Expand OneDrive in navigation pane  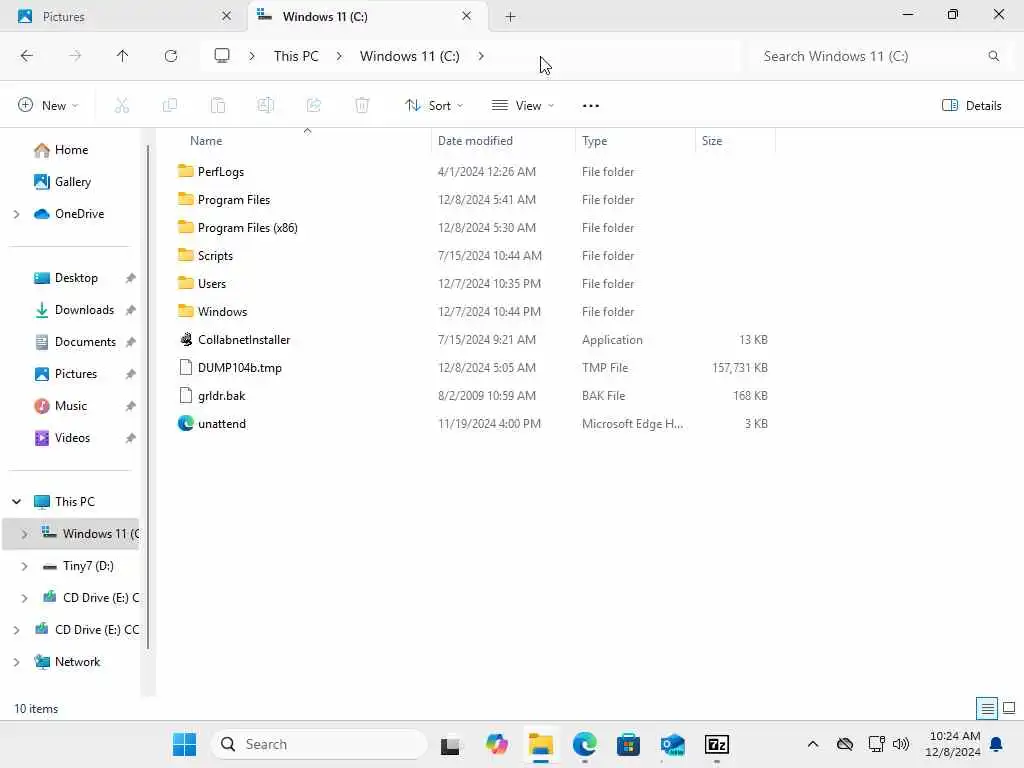pyautogui.click(x=16, y=214)
